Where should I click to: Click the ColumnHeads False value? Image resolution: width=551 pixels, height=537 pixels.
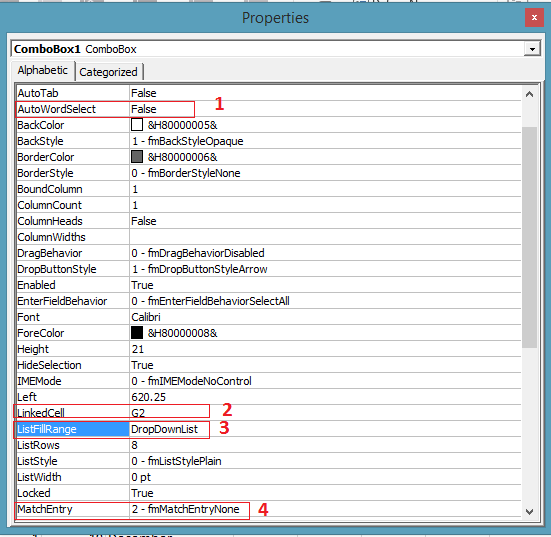point(144,221)
